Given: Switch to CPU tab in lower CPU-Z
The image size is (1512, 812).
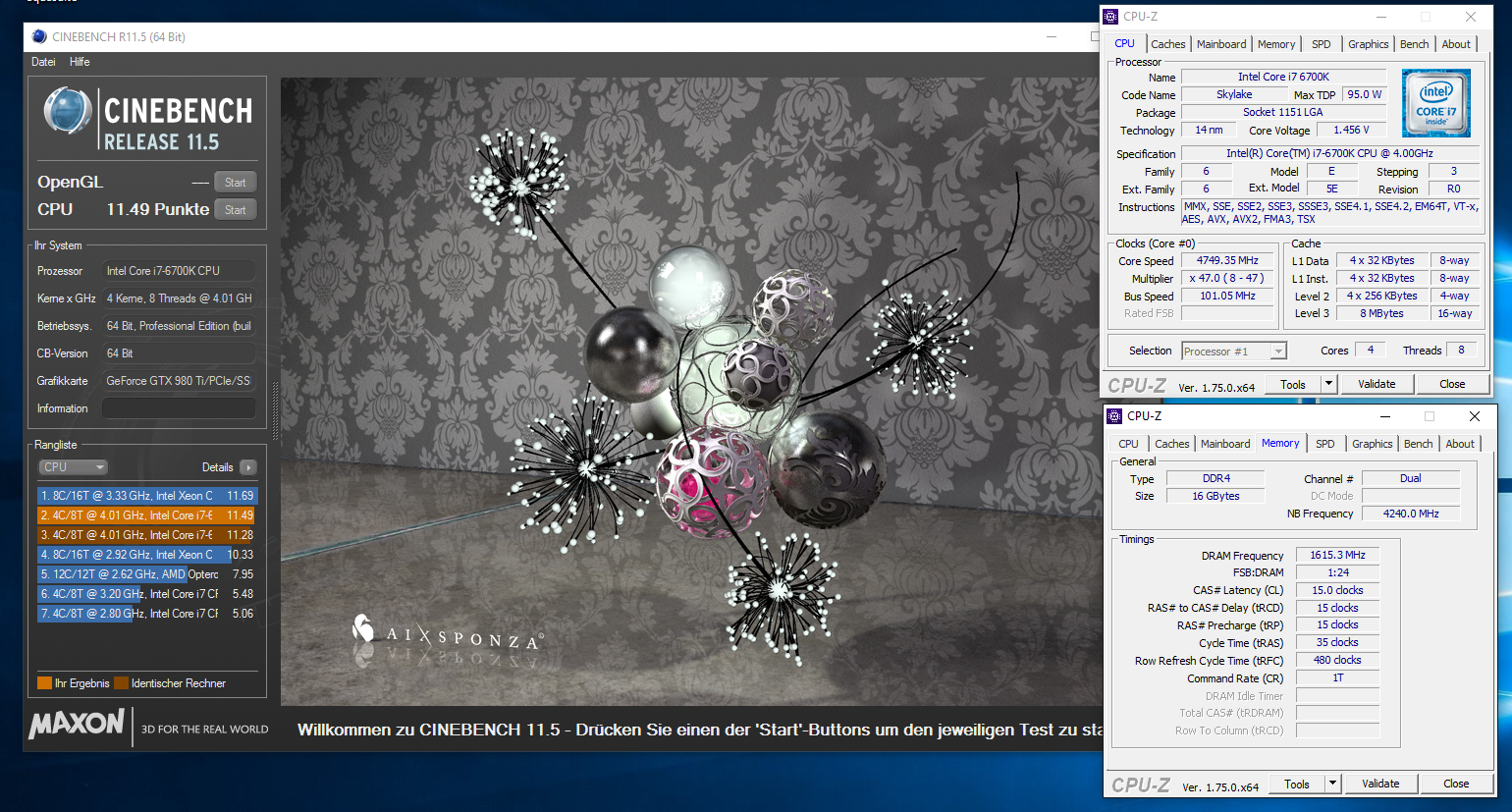Looking at the screenshot, I should click(x=1128, y=444).
